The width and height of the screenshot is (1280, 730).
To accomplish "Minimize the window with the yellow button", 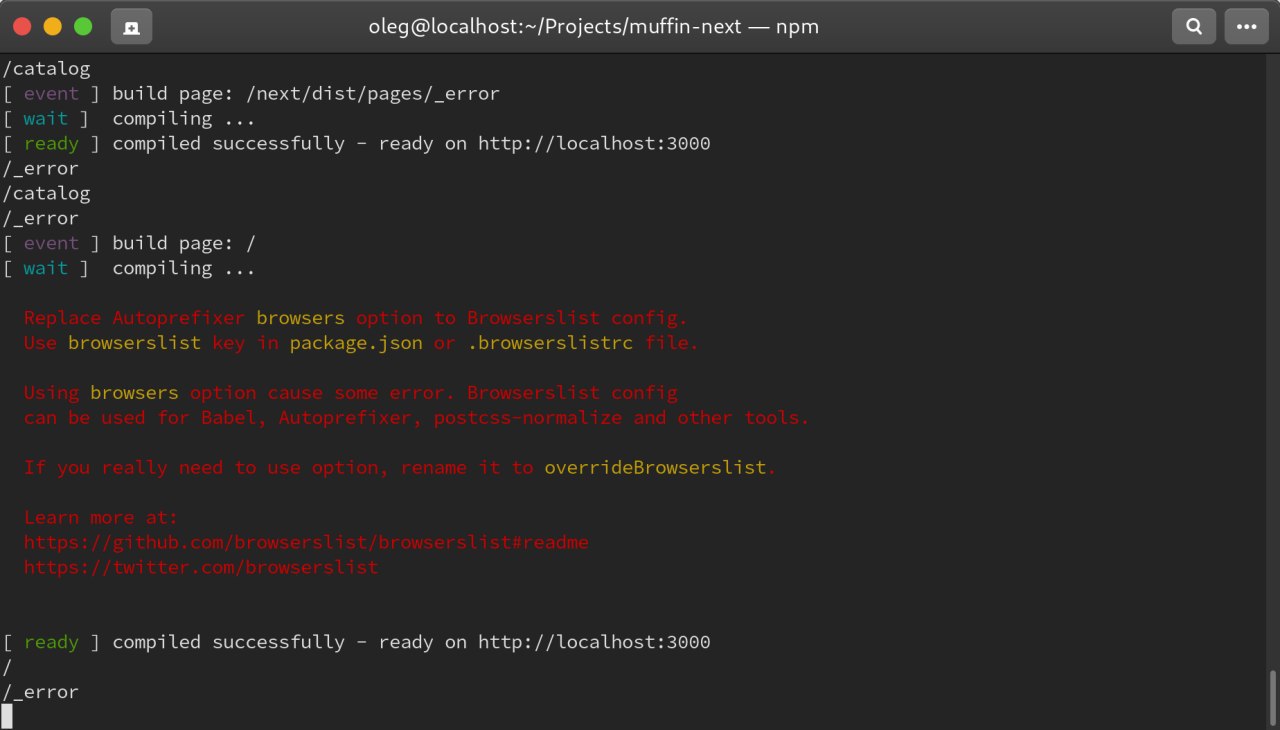I will click(52, 27).
